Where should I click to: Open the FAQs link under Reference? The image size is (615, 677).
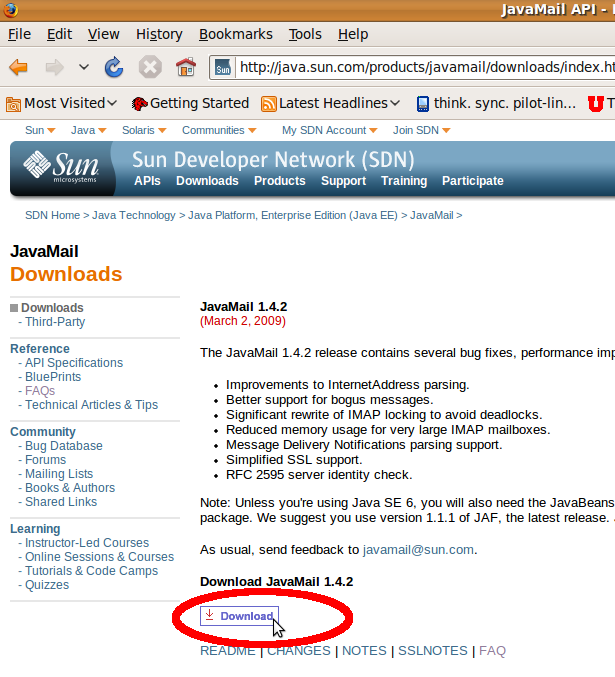[x=40, y=391]
